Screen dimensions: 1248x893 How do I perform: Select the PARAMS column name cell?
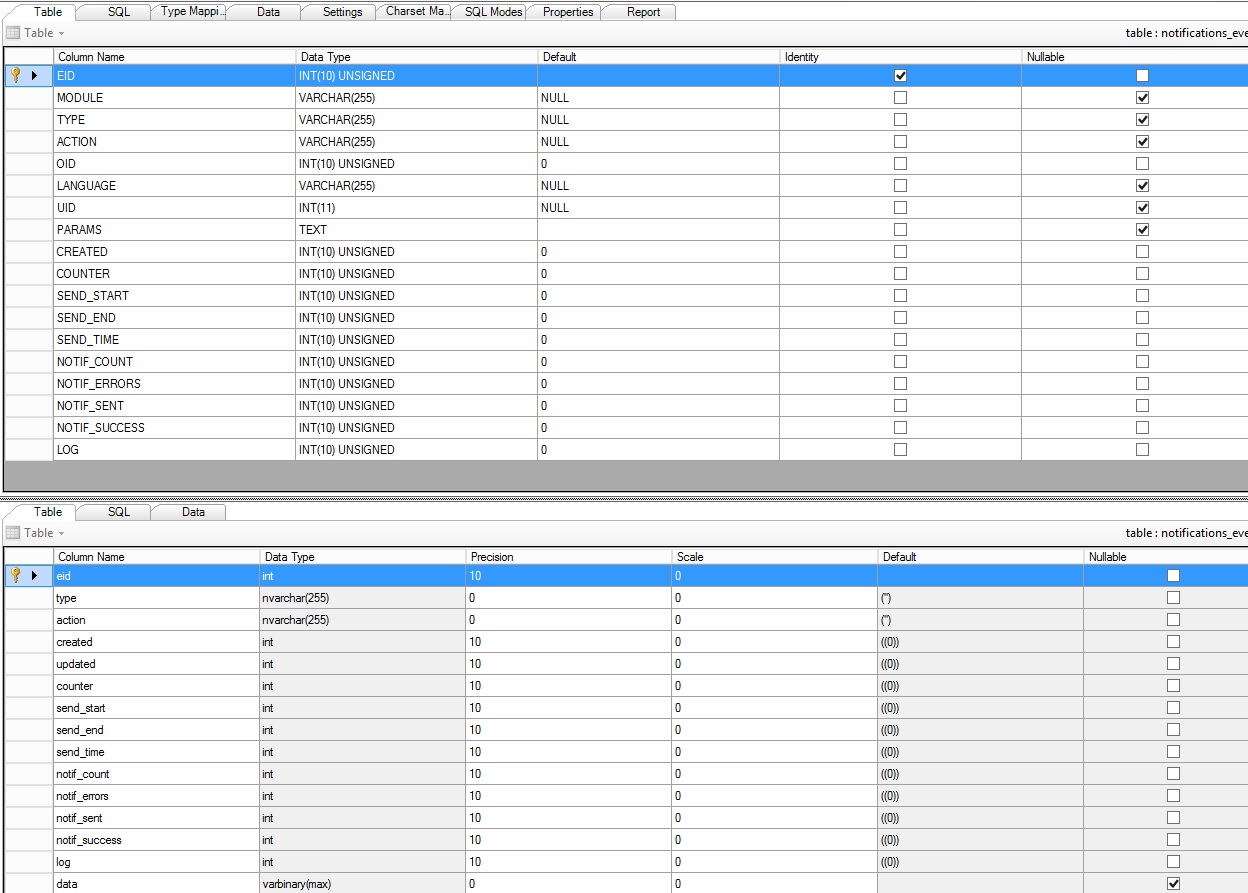[x=79, y=230]
